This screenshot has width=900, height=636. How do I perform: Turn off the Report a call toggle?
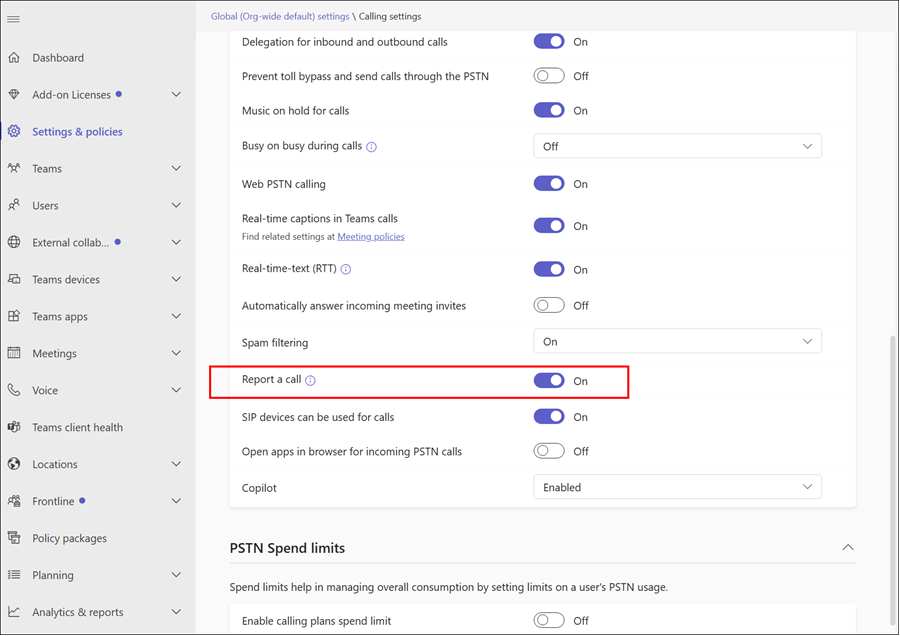tap(549, 381)
